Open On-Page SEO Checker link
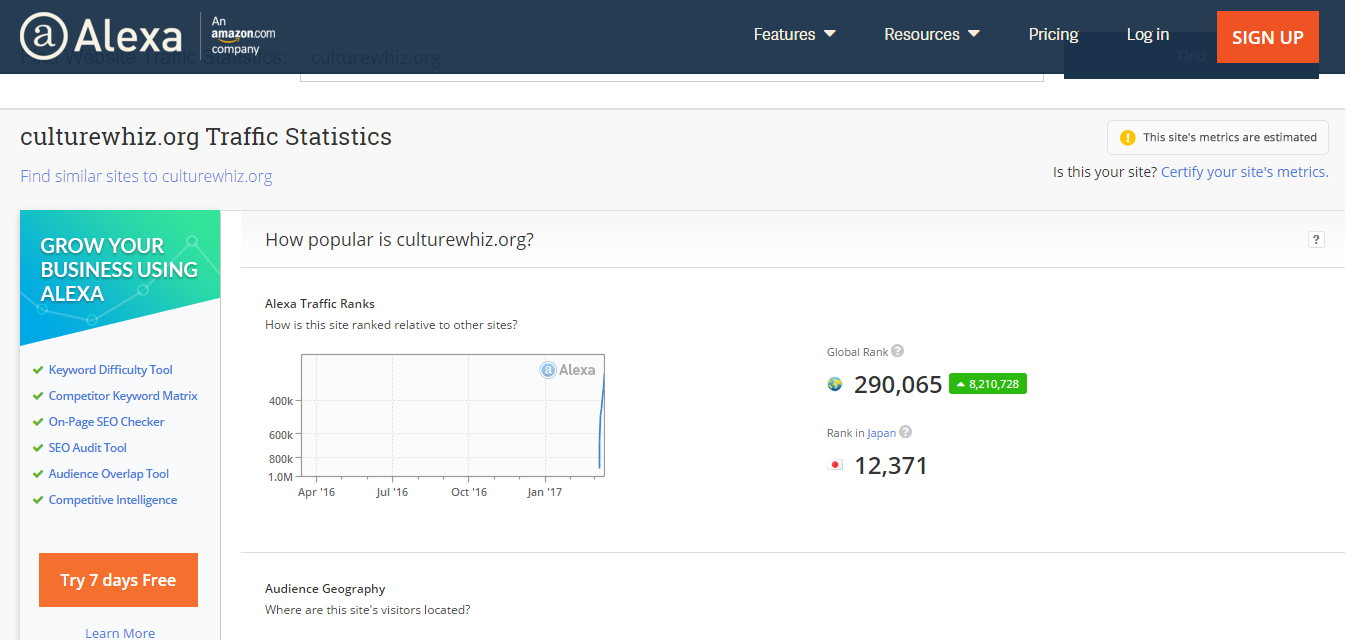The height and width of the screenshot is (640, 1345). pyautogui.click(x=106, y=422)
